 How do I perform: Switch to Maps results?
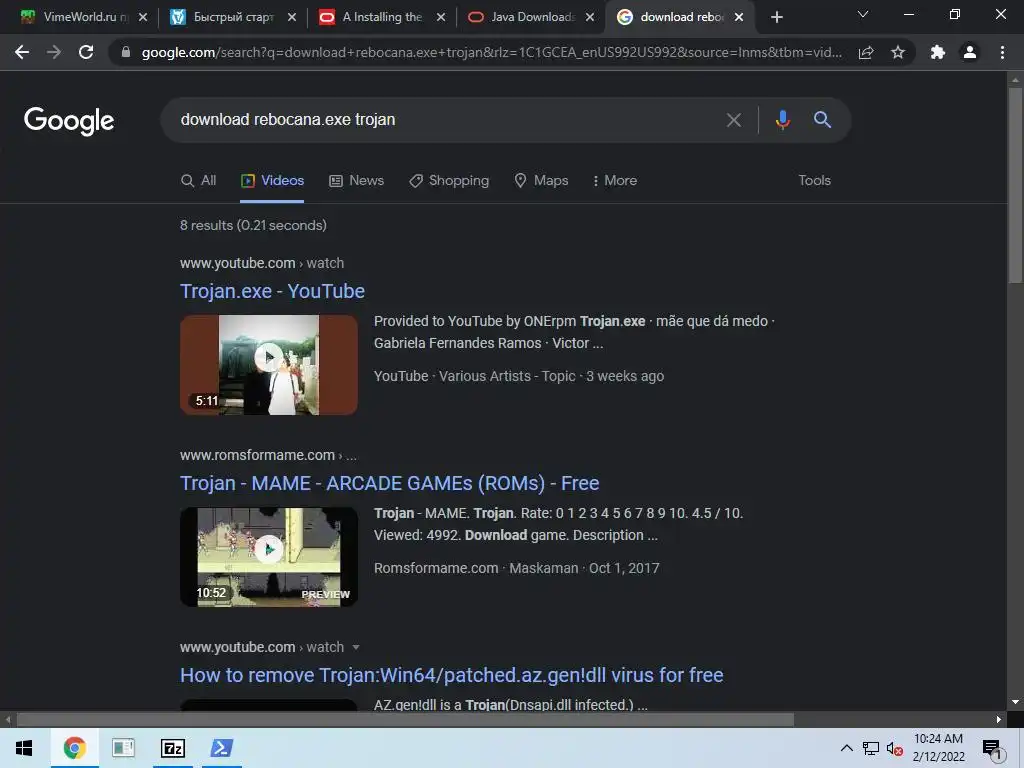coord(541,181)
